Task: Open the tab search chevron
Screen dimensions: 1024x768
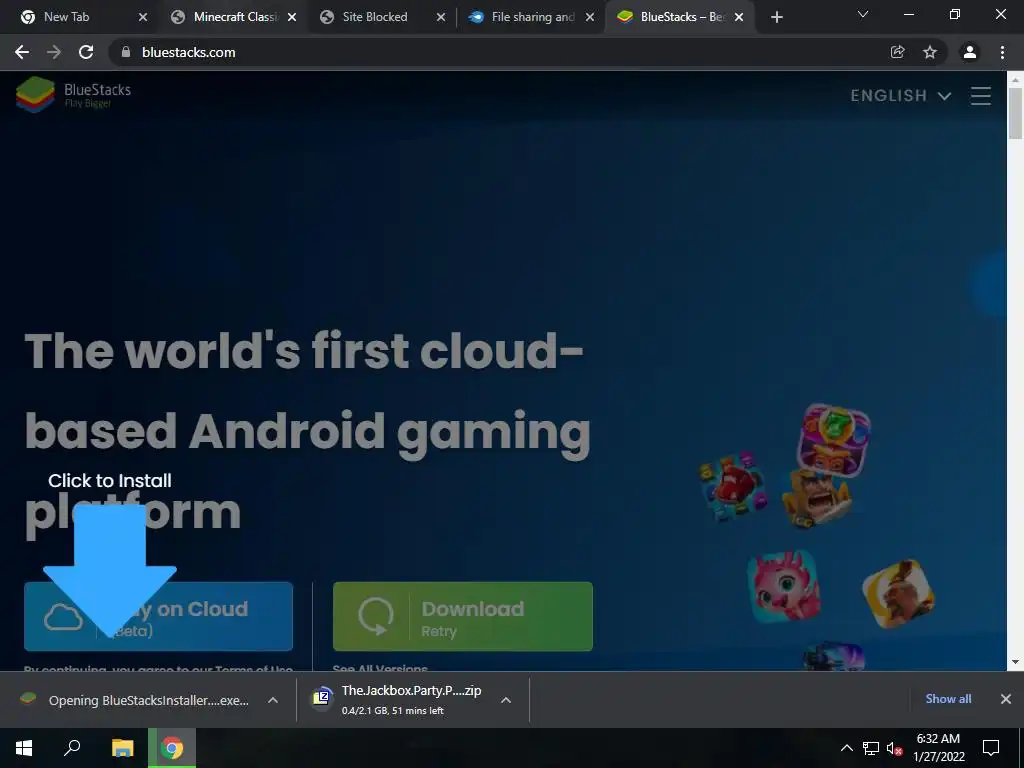Action: 863,14
